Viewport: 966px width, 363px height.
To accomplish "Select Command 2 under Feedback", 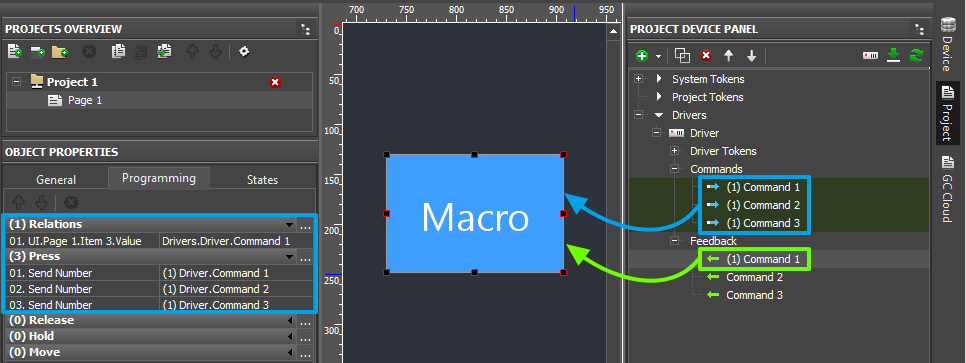I will pyautogui.click(x=754, y=277).
